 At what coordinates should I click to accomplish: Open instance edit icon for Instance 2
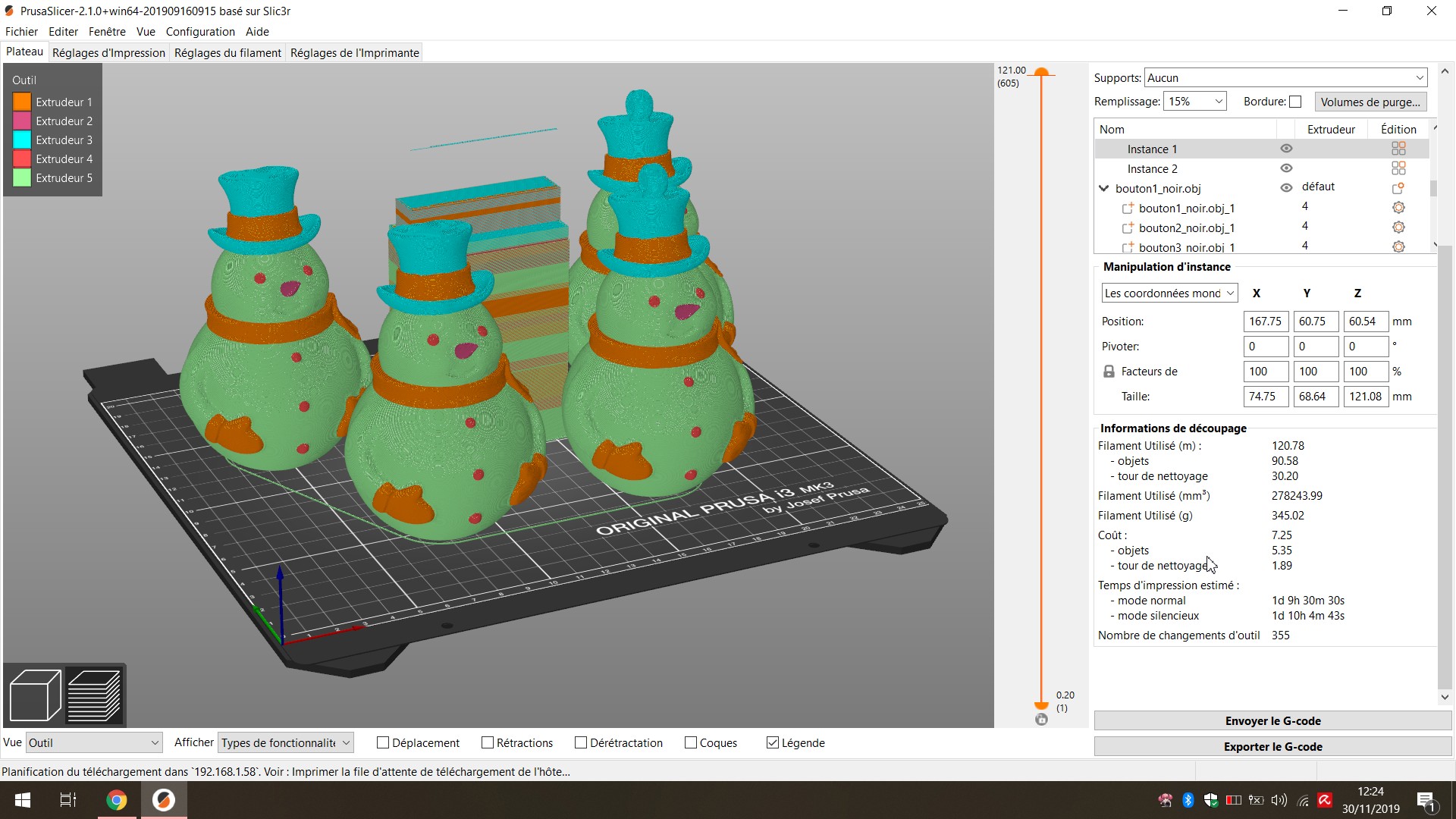coord(1398,168)
